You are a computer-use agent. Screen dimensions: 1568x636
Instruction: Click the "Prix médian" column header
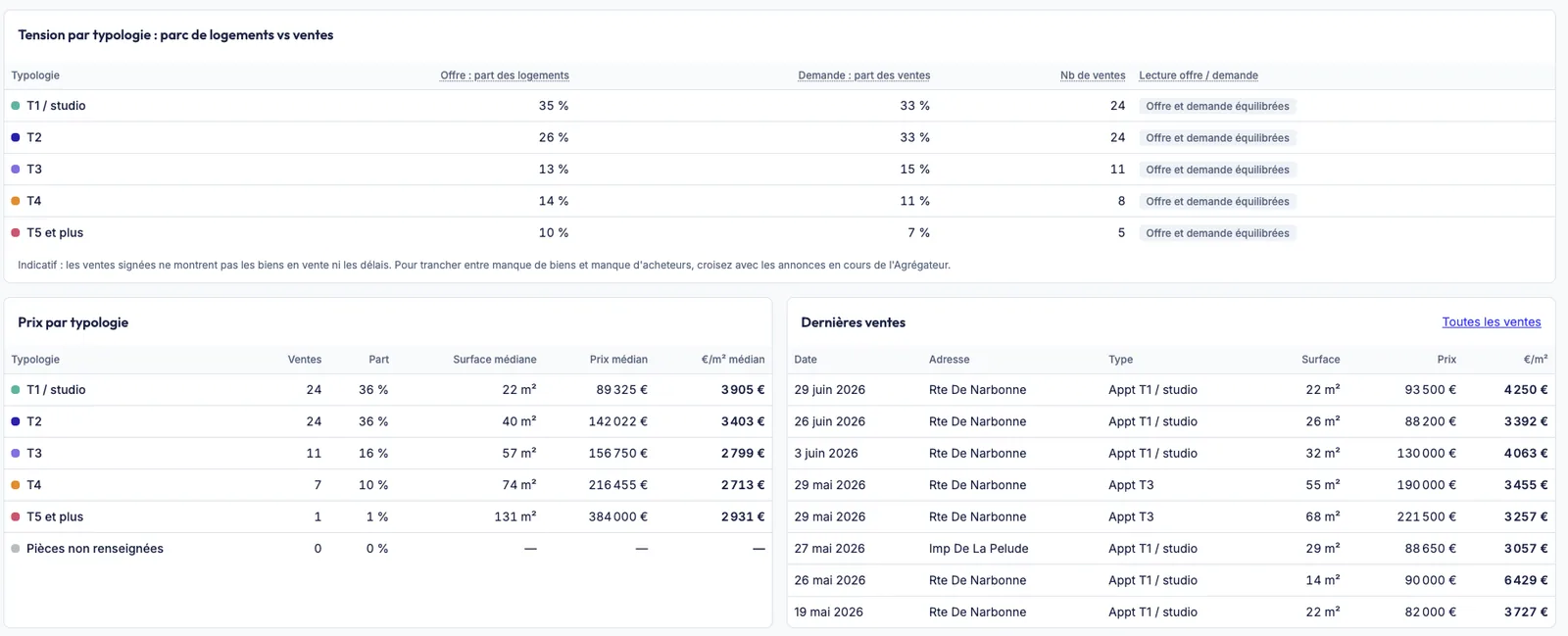click(x=618, y=360)
